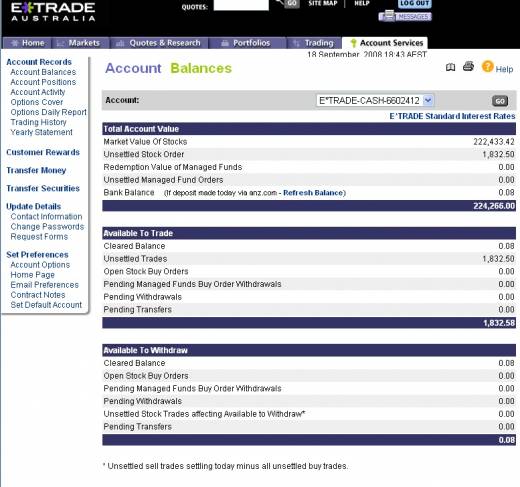Viewport: 520px width, 487px height.
Task: Open the Home tab
Action: (27, 43)
